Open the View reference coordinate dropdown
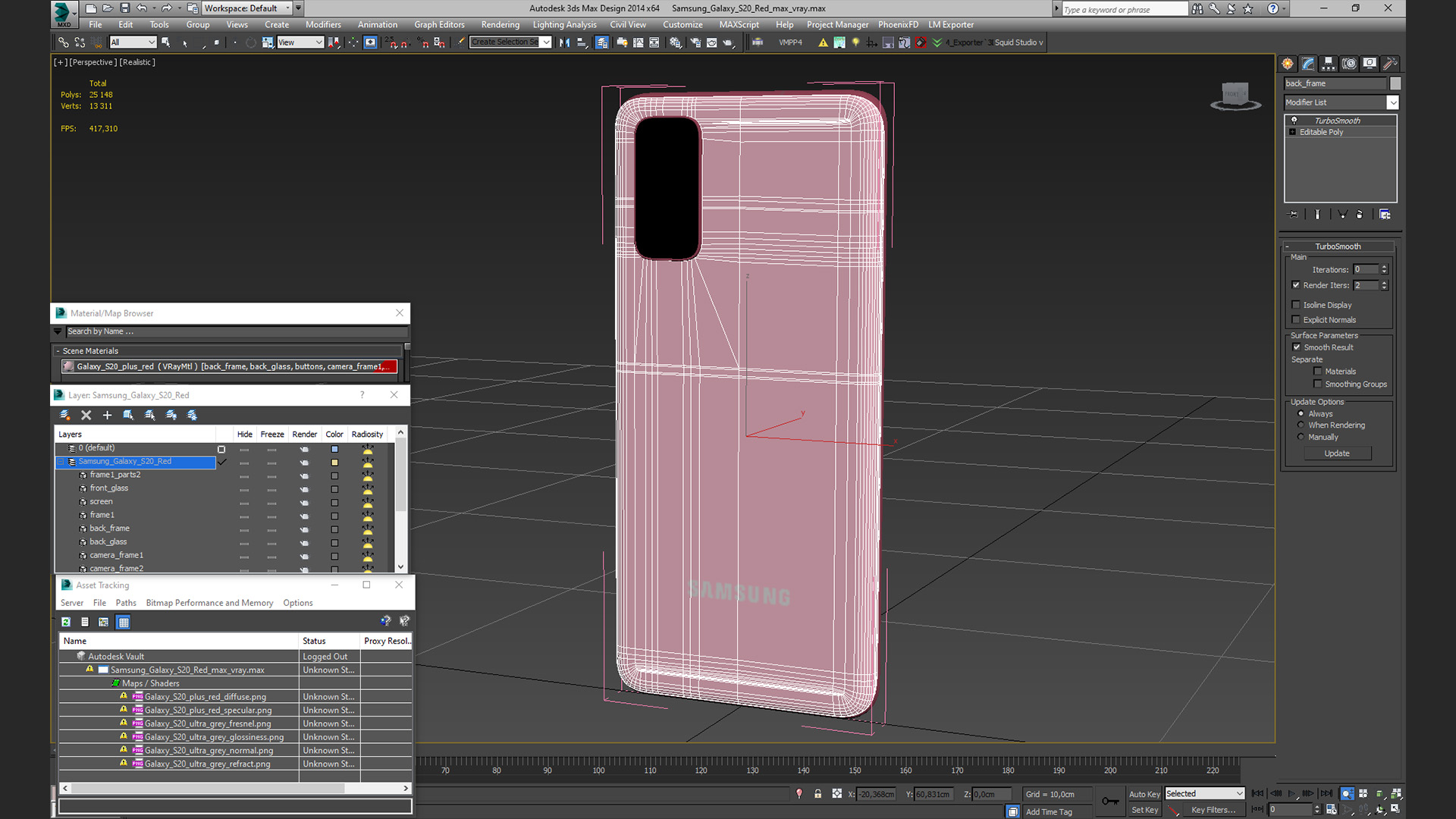Image resolution: width=1456 pixels, height=819 pixels. (x=300, y=42)
